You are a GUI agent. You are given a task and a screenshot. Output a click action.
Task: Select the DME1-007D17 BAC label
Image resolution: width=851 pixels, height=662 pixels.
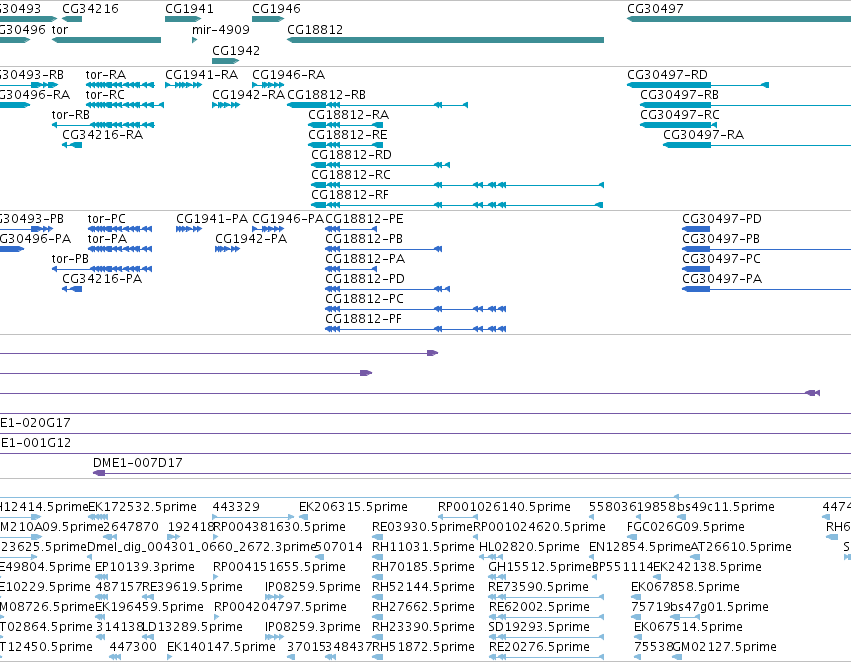tap(138, 463)
